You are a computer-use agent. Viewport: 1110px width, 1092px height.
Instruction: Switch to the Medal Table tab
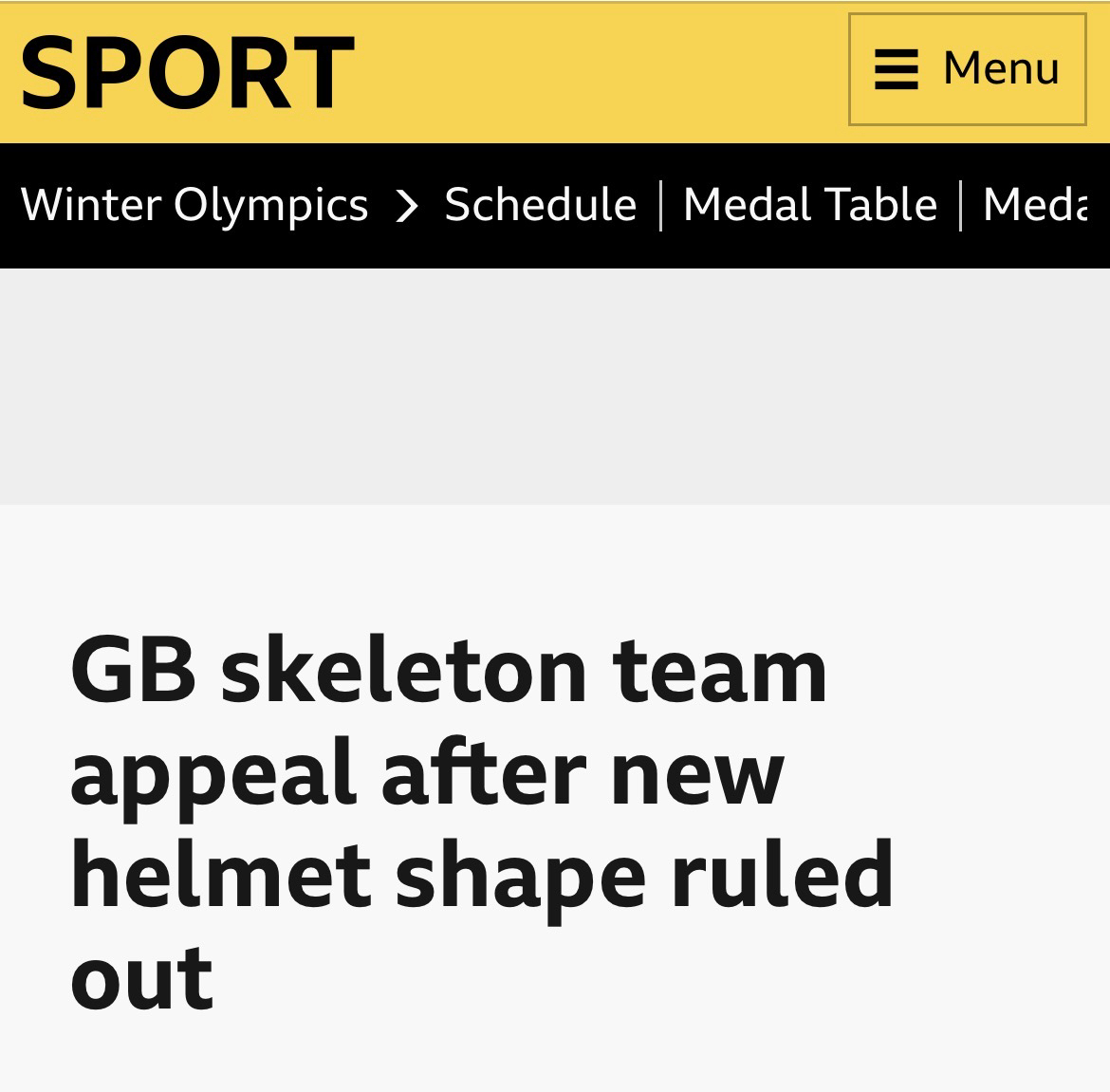810,205
